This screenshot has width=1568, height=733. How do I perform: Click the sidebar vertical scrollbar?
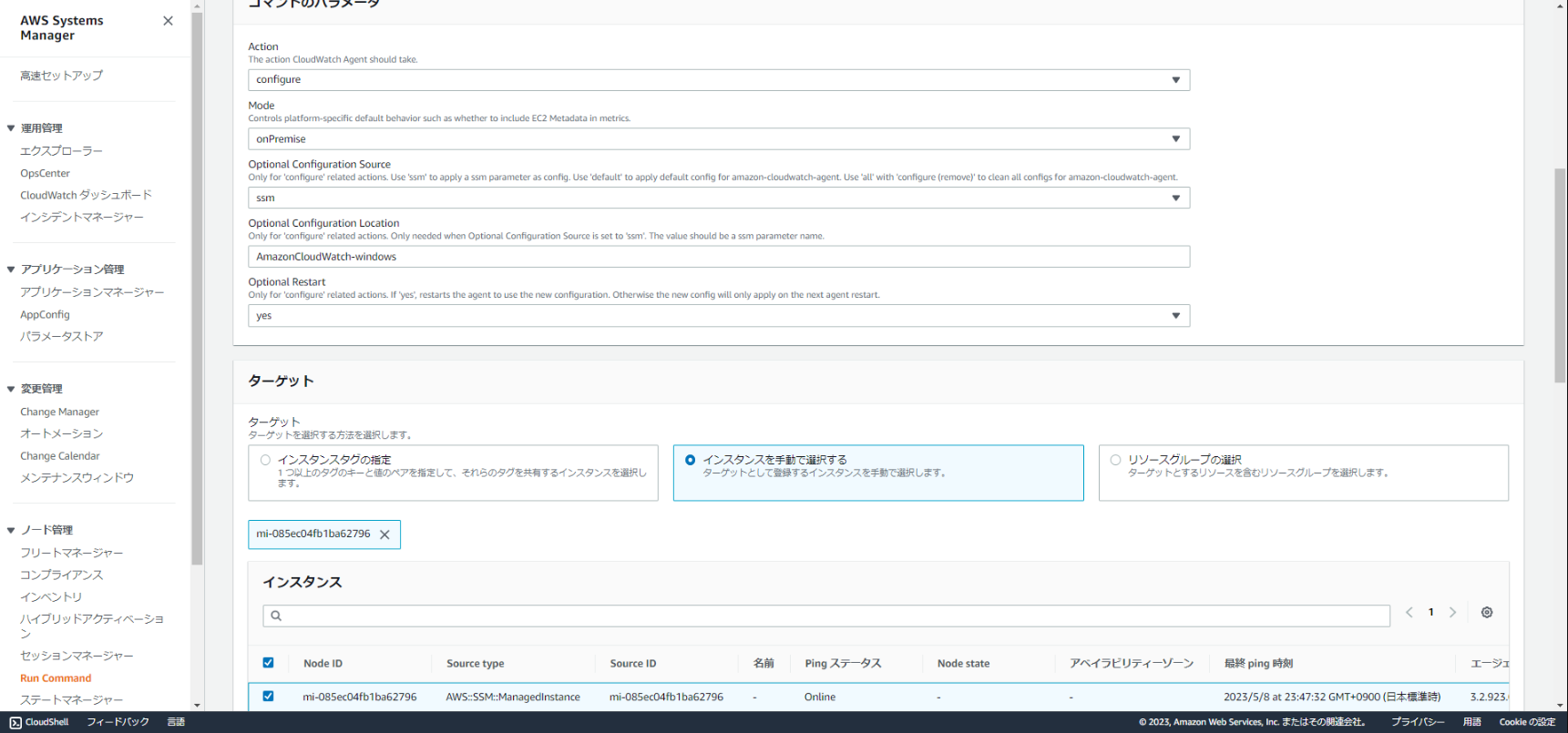[197, 290]
